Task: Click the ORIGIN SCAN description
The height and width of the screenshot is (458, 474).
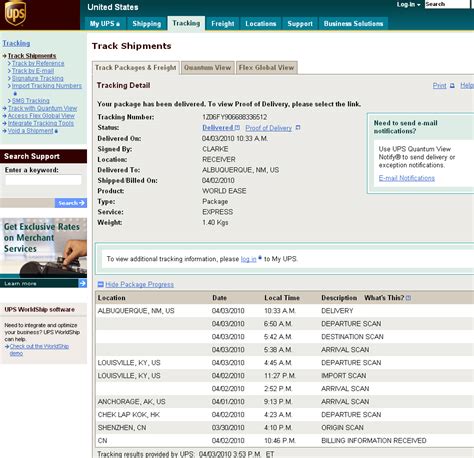Action: (x=342, y=428)
